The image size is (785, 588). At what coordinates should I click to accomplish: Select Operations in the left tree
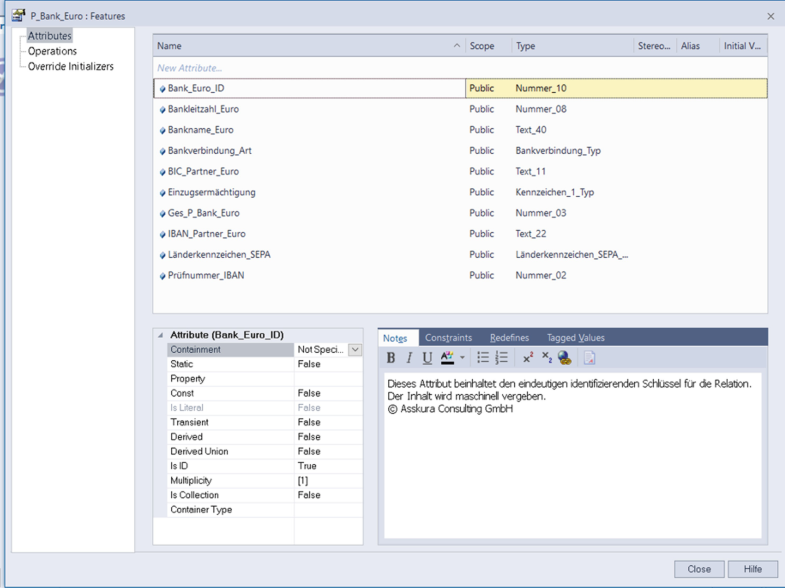52,51
